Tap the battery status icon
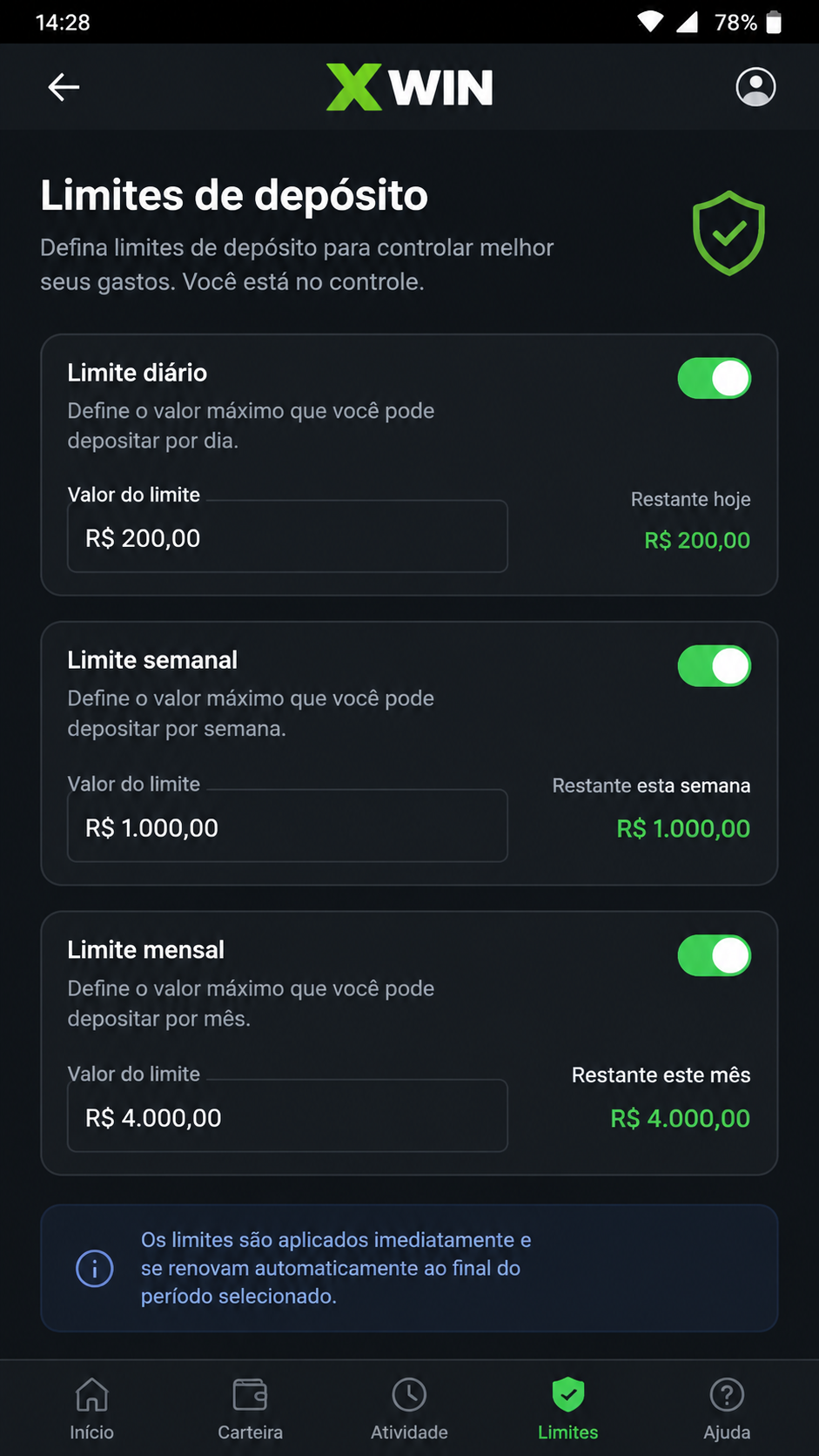Viewport: 819px width, 1456px height. pos(774,22)
